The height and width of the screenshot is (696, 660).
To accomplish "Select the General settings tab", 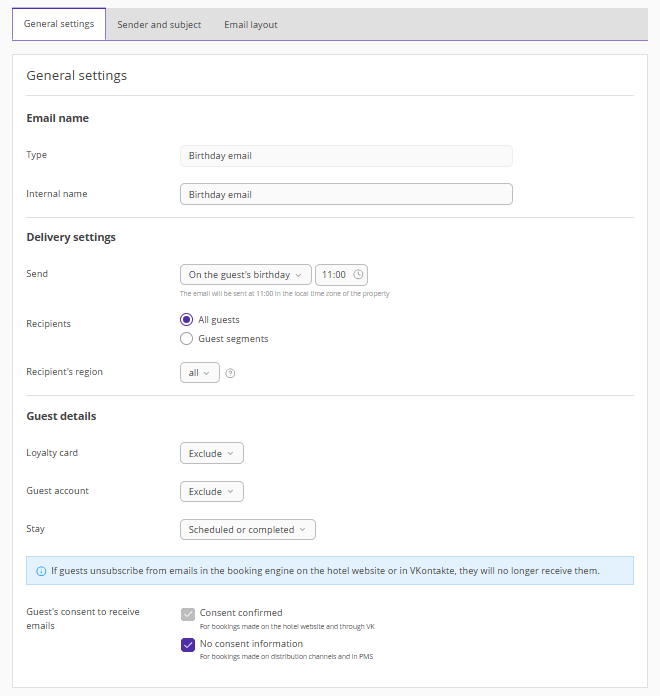I will click(59, 25).
